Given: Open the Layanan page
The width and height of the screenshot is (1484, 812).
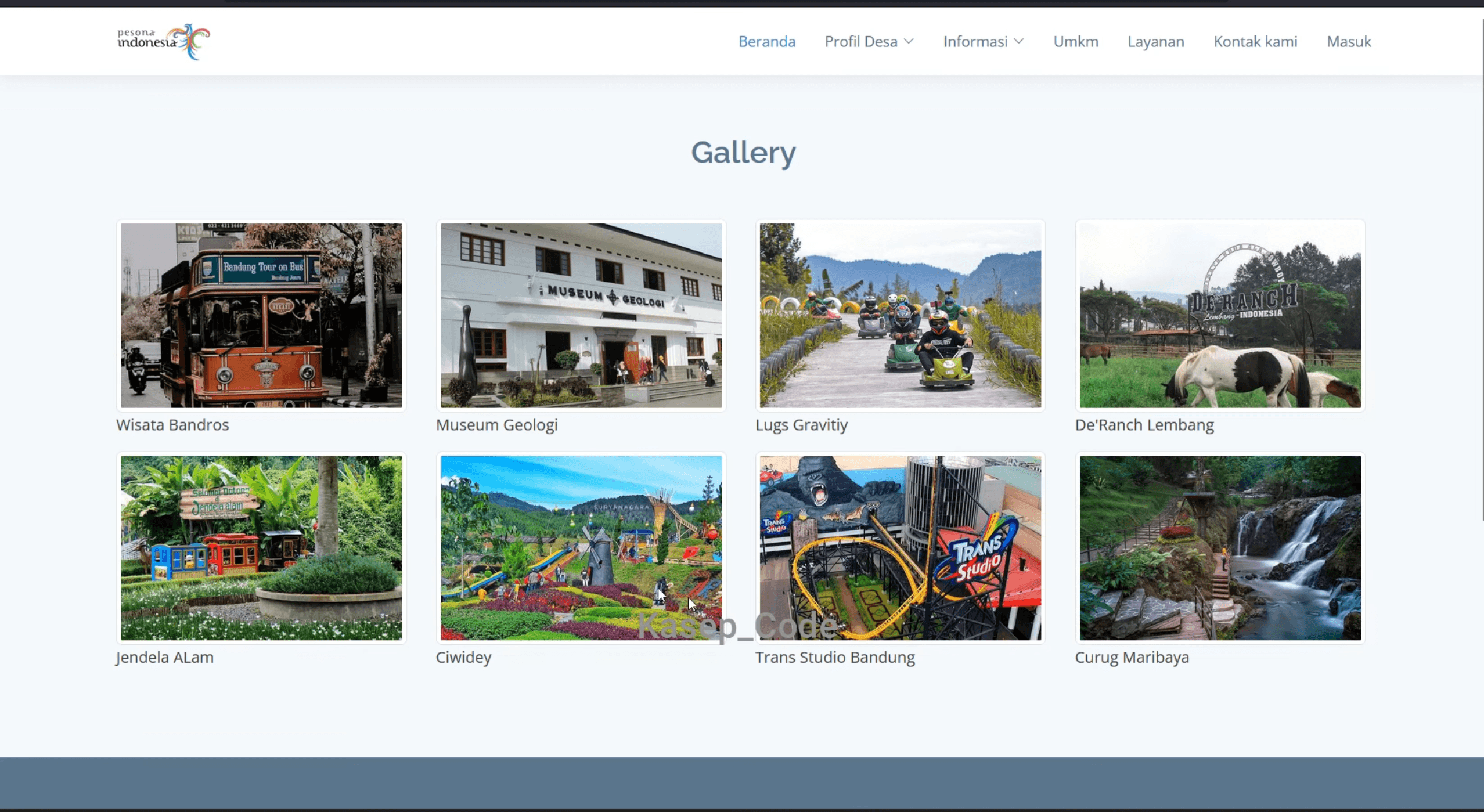Looking at the screenshot, I should (1155, 42).
